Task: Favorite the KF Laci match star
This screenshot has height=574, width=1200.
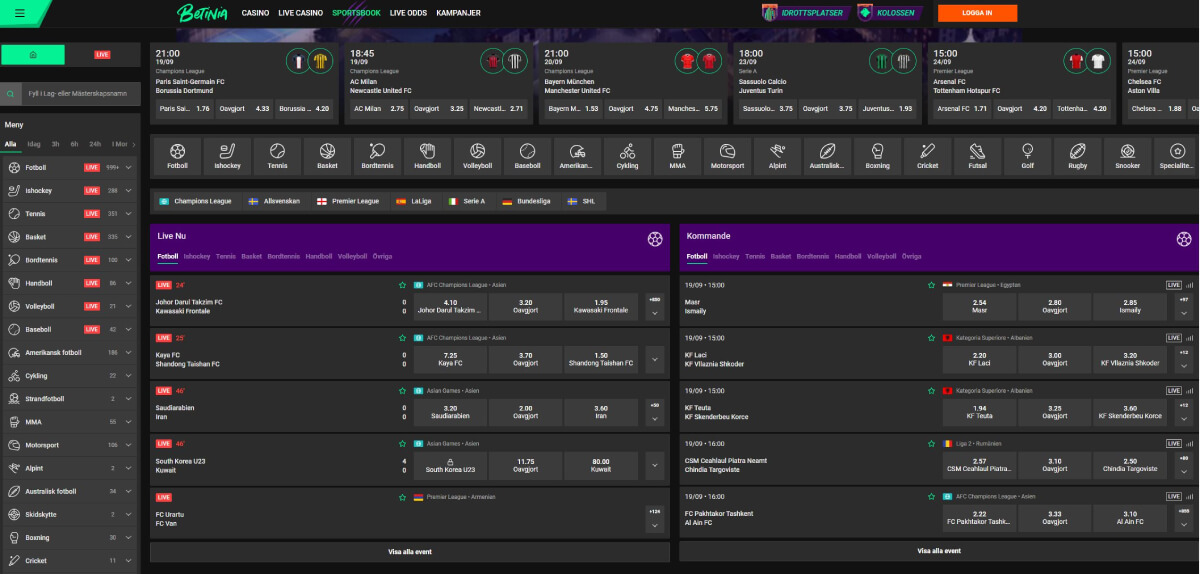Action: point(932,338)
